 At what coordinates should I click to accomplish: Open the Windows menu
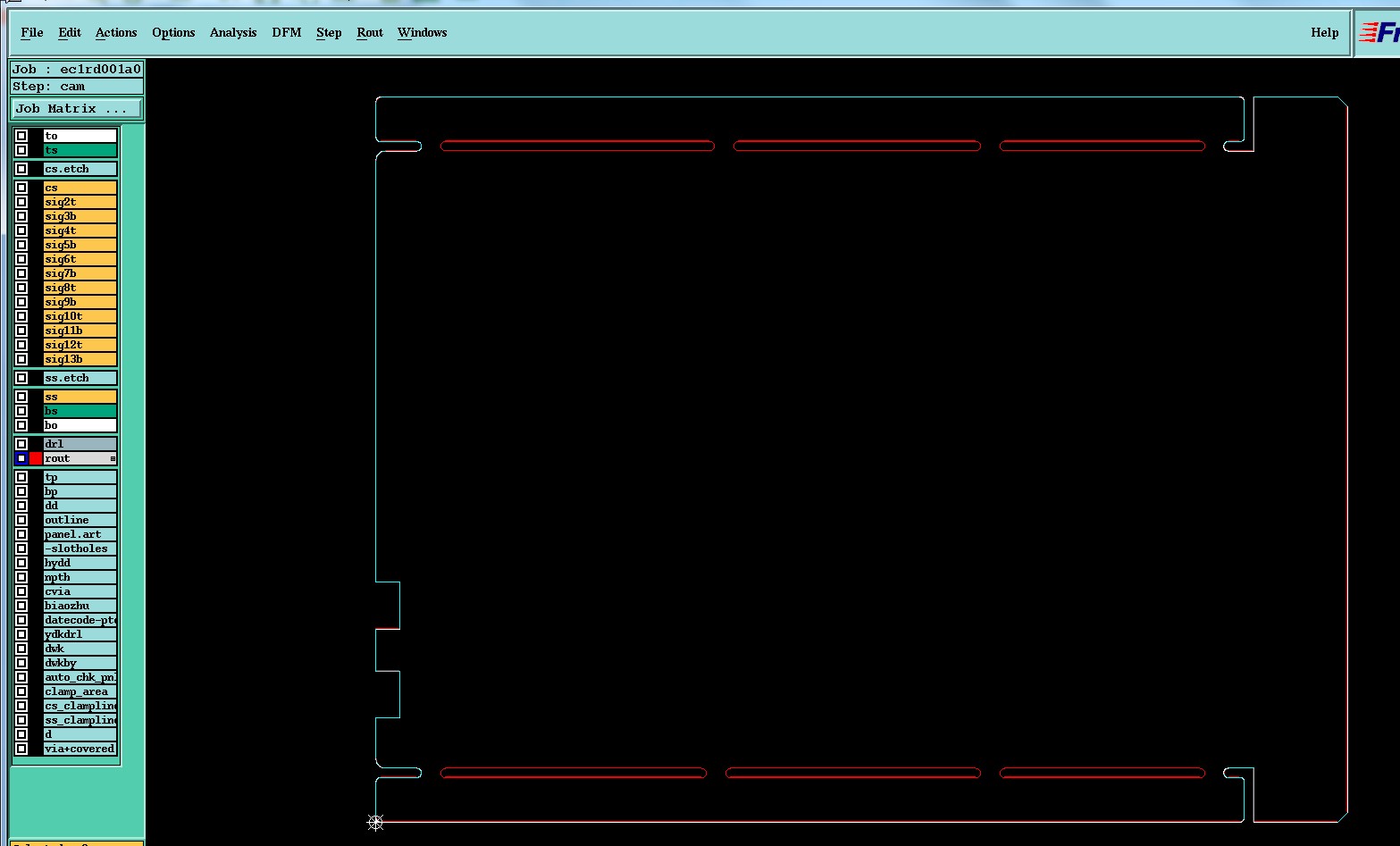[x=423, y=32]
